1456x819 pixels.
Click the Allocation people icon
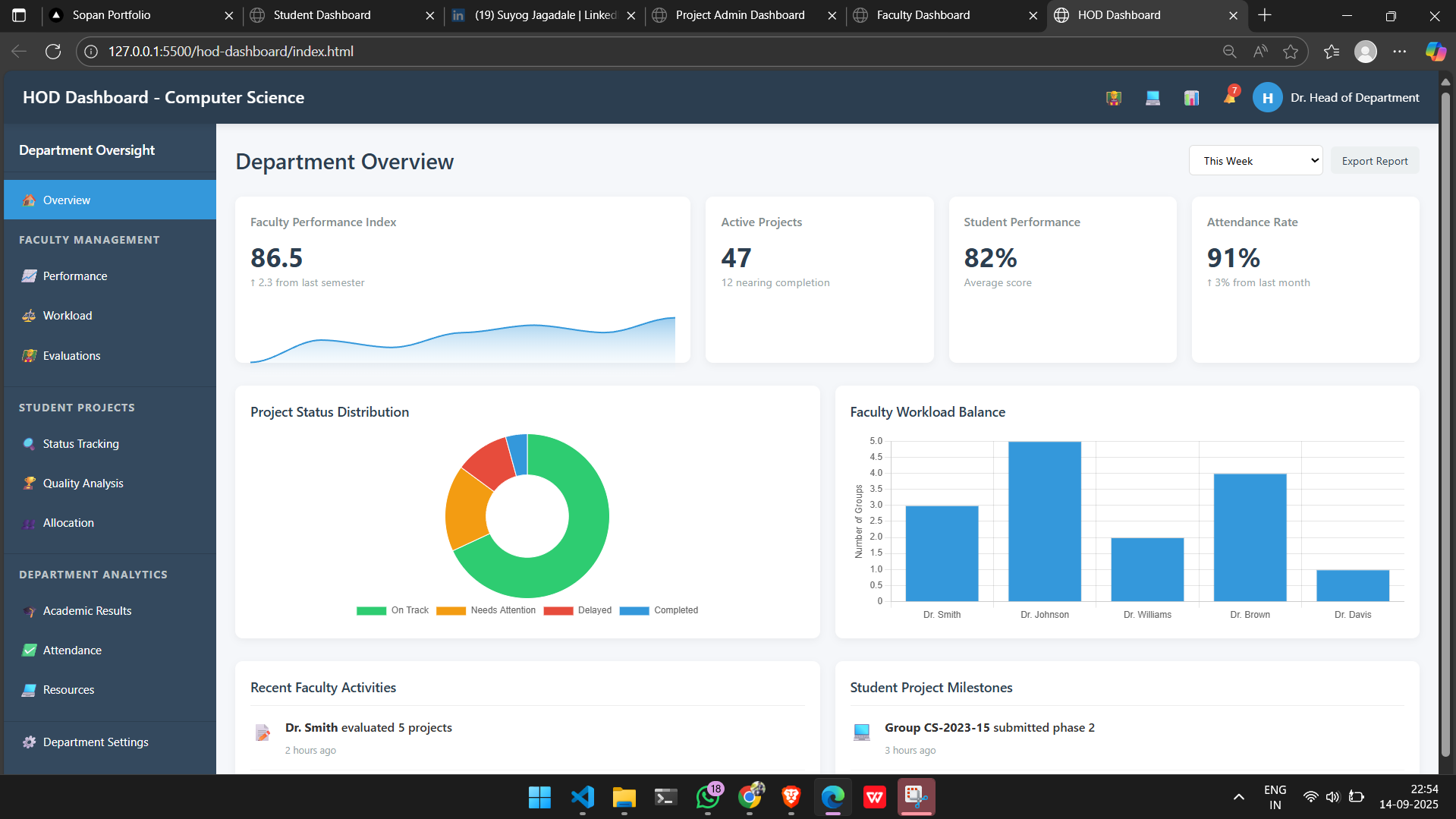29,523
